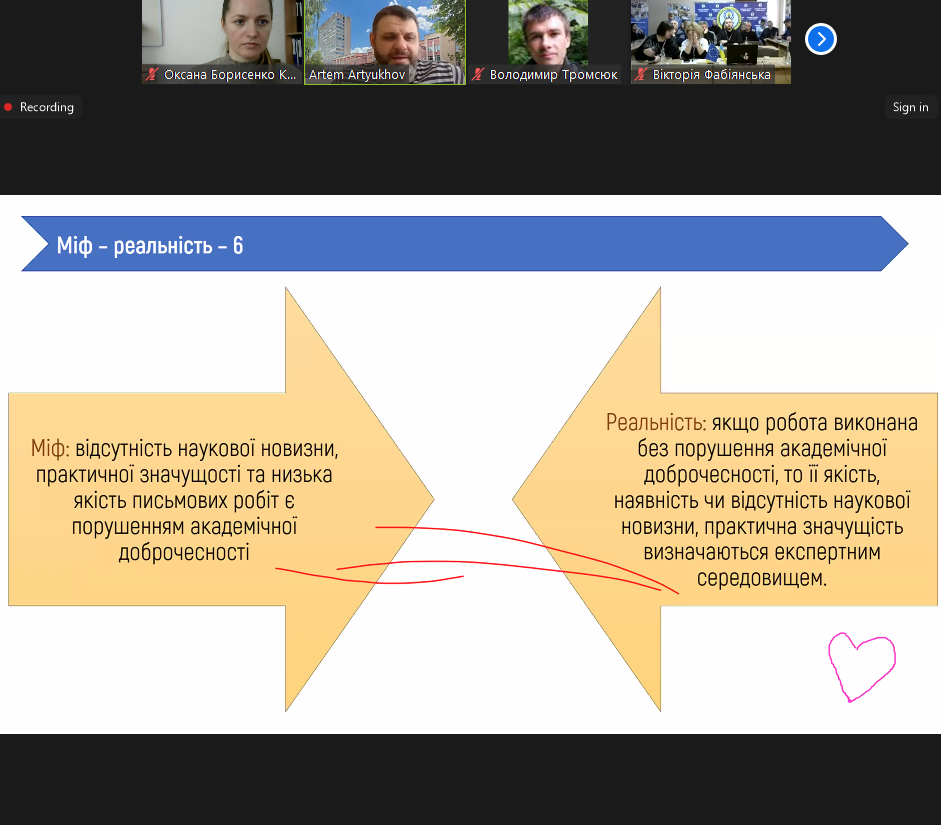Click muted mic icon beside Вікторія Фабіянська
This screenshot has height=825, width=941.
pyautogui.click(x=642, y=75)
